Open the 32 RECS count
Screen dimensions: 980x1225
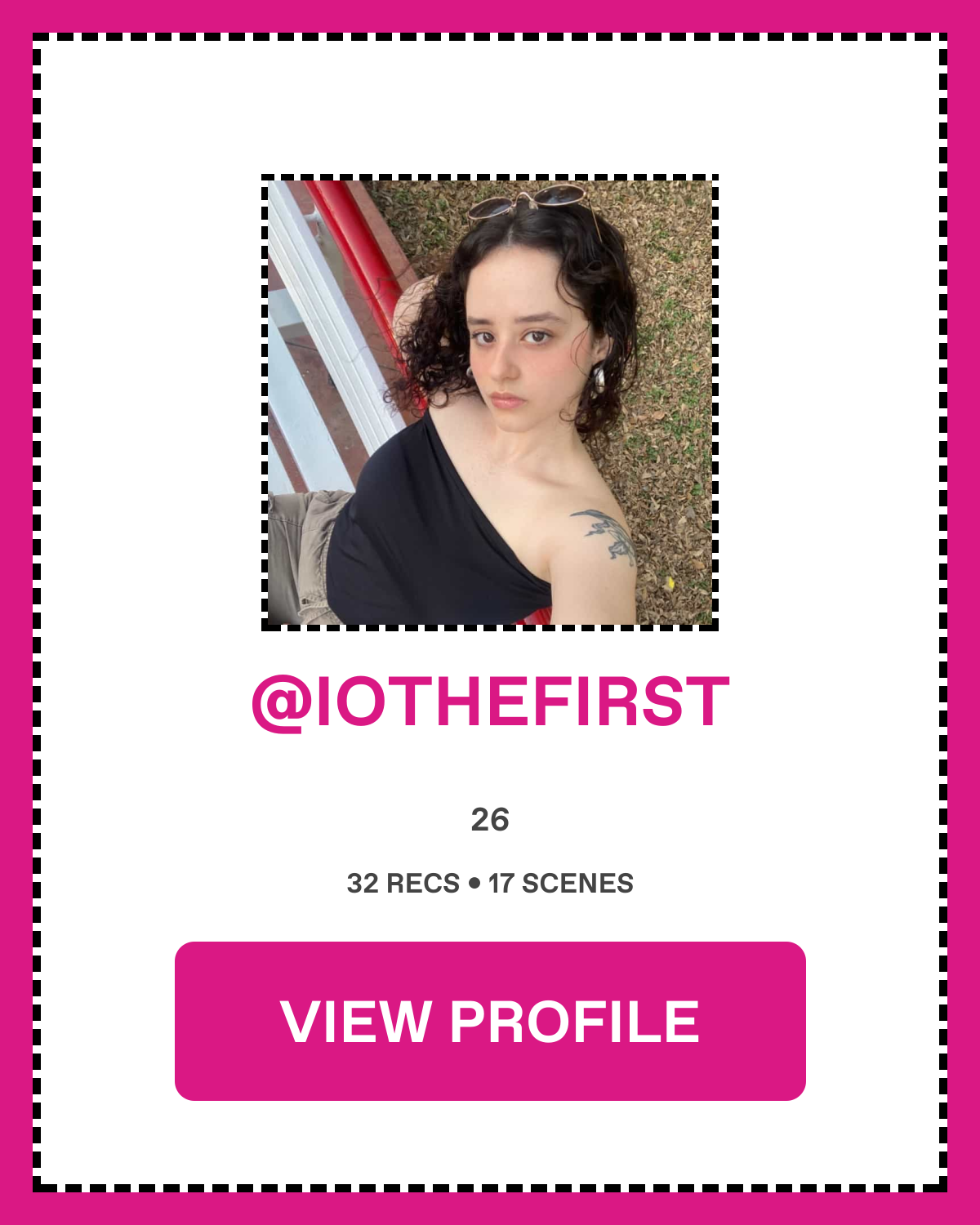click(x=403, y=884)
